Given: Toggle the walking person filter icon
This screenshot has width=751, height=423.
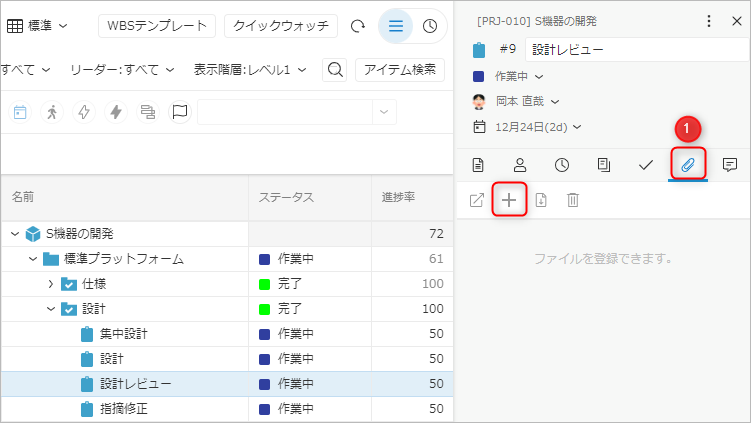Looking at the screenshot, I should 52,112.
